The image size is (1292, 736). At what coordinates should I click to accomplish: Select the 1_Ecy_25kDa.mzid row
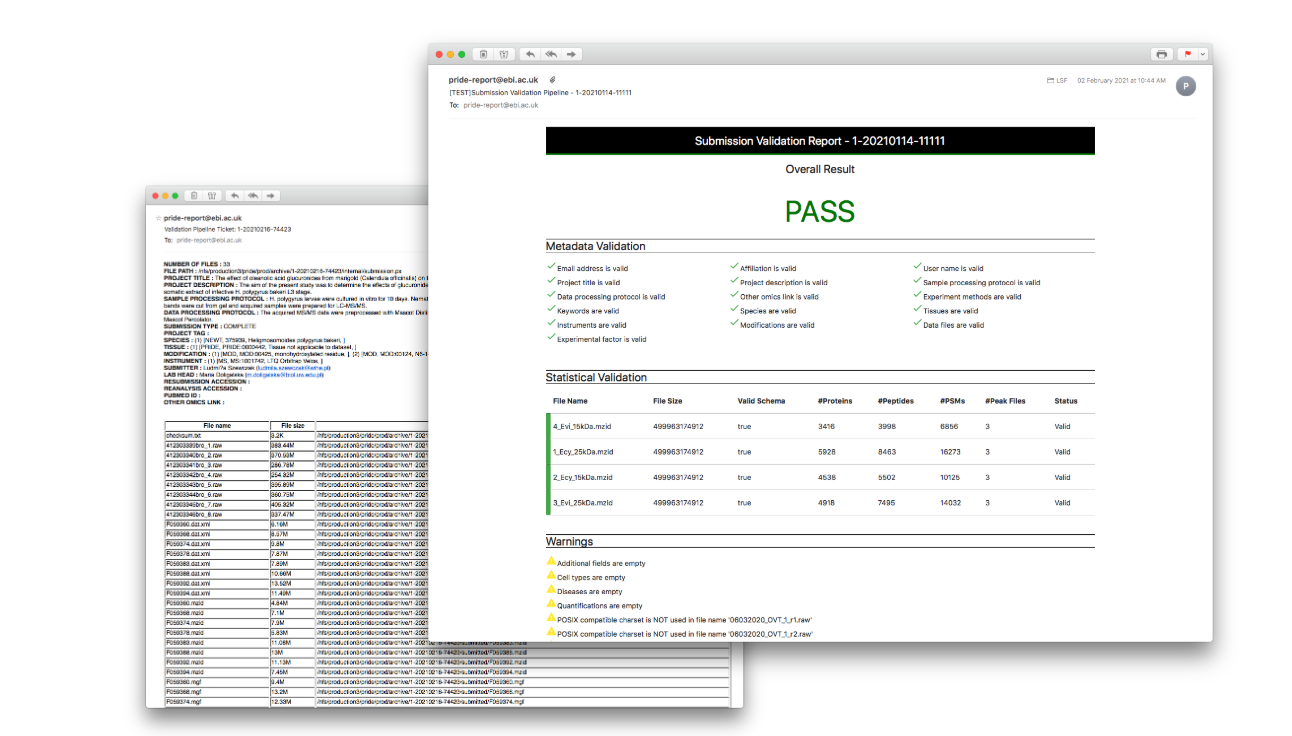coord(820,451)
